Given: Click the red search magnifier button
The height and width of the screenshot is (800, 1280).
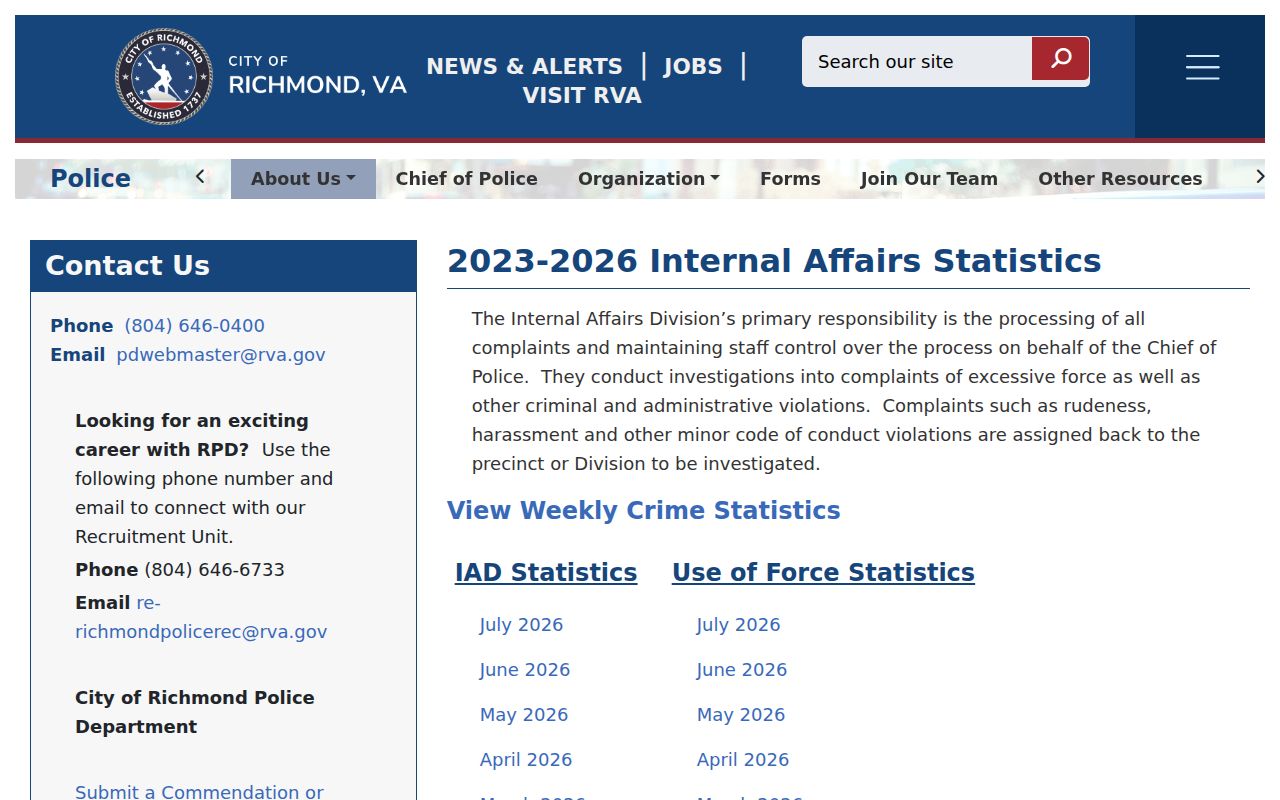Looking at the screenshot, I should 1060,59.
